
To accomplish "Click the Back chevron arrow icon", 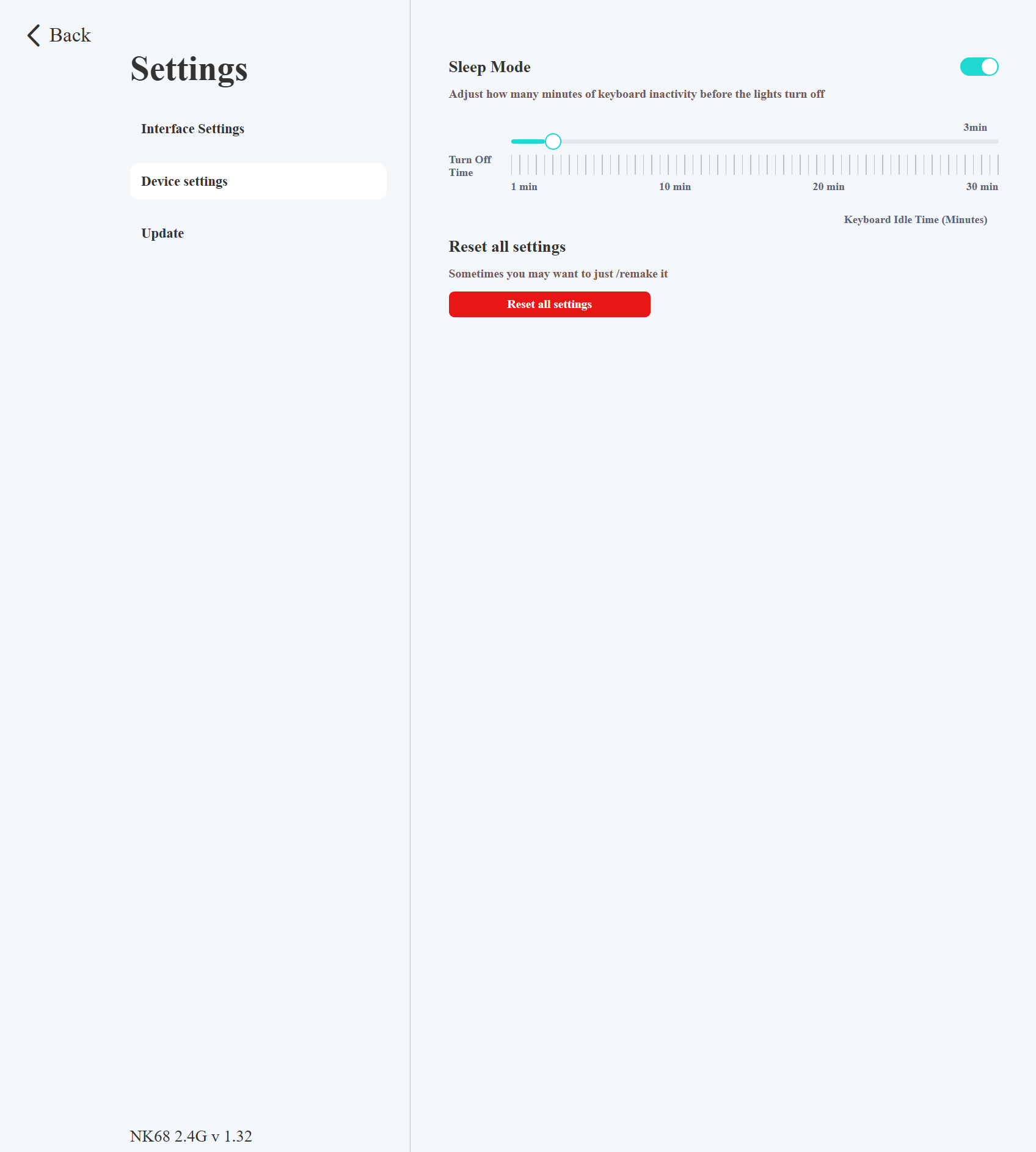I will coord(34,35).
